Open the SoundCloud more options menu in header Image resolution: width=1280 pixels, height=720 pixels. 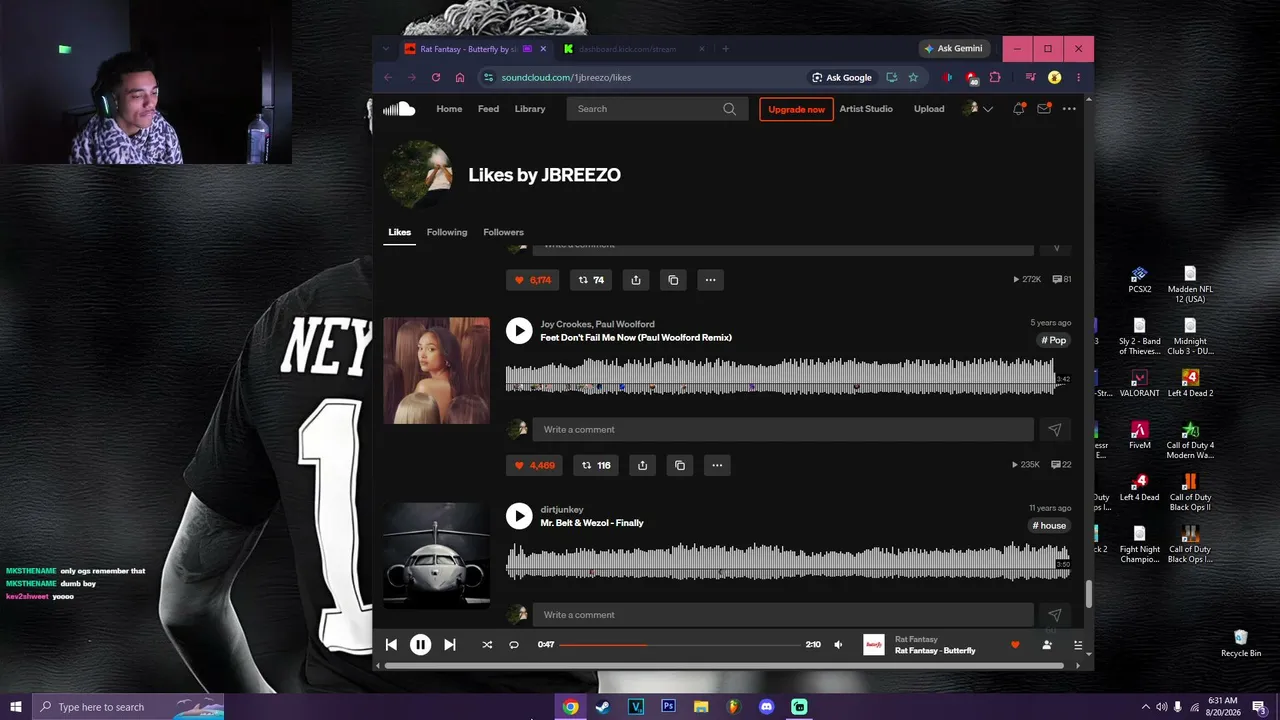pyautogui.click(x=1069, y=109)
